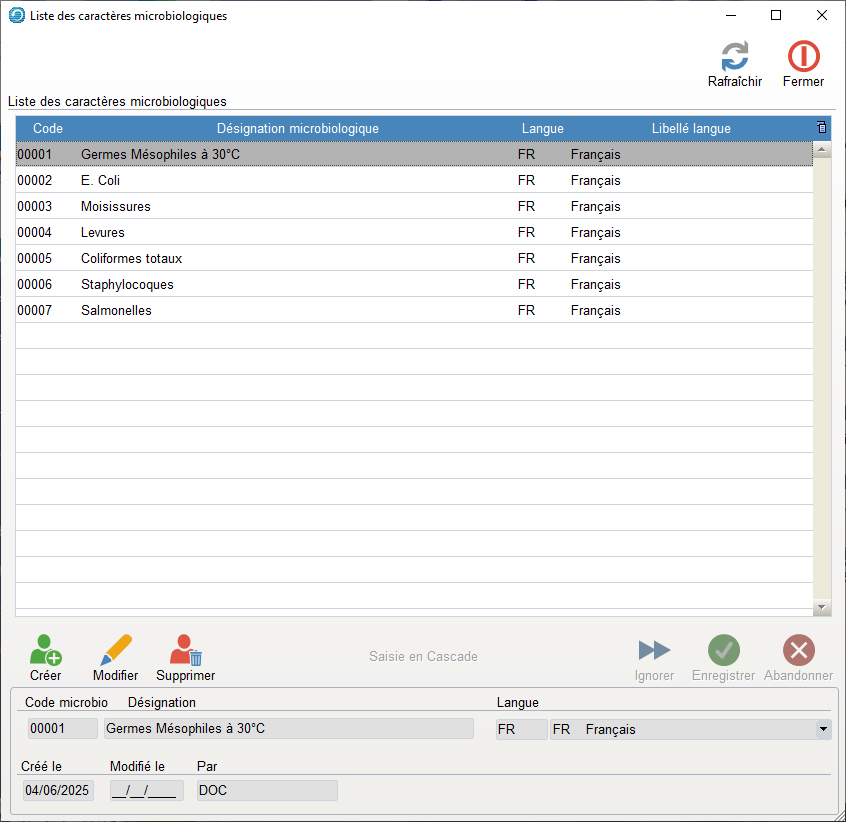Click the Abandonner red cross icon
Screen dimensions: 846x822
point(798,651)
